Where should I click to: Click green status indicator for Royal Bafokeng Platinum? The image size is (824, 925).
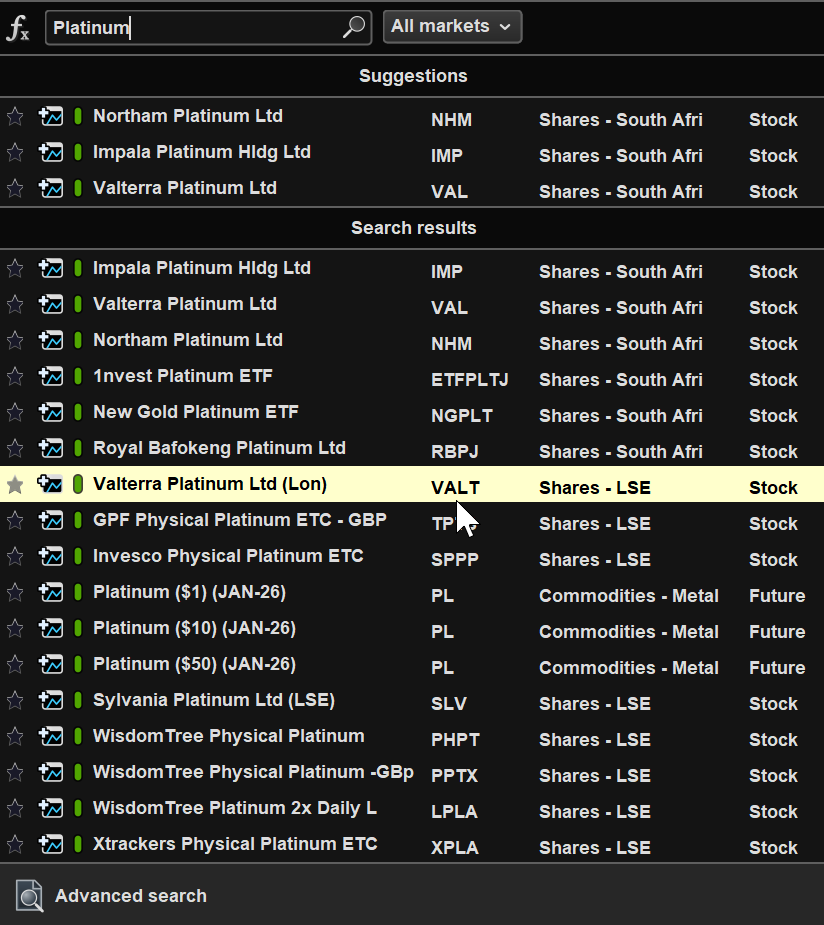(x=78, y=448)
